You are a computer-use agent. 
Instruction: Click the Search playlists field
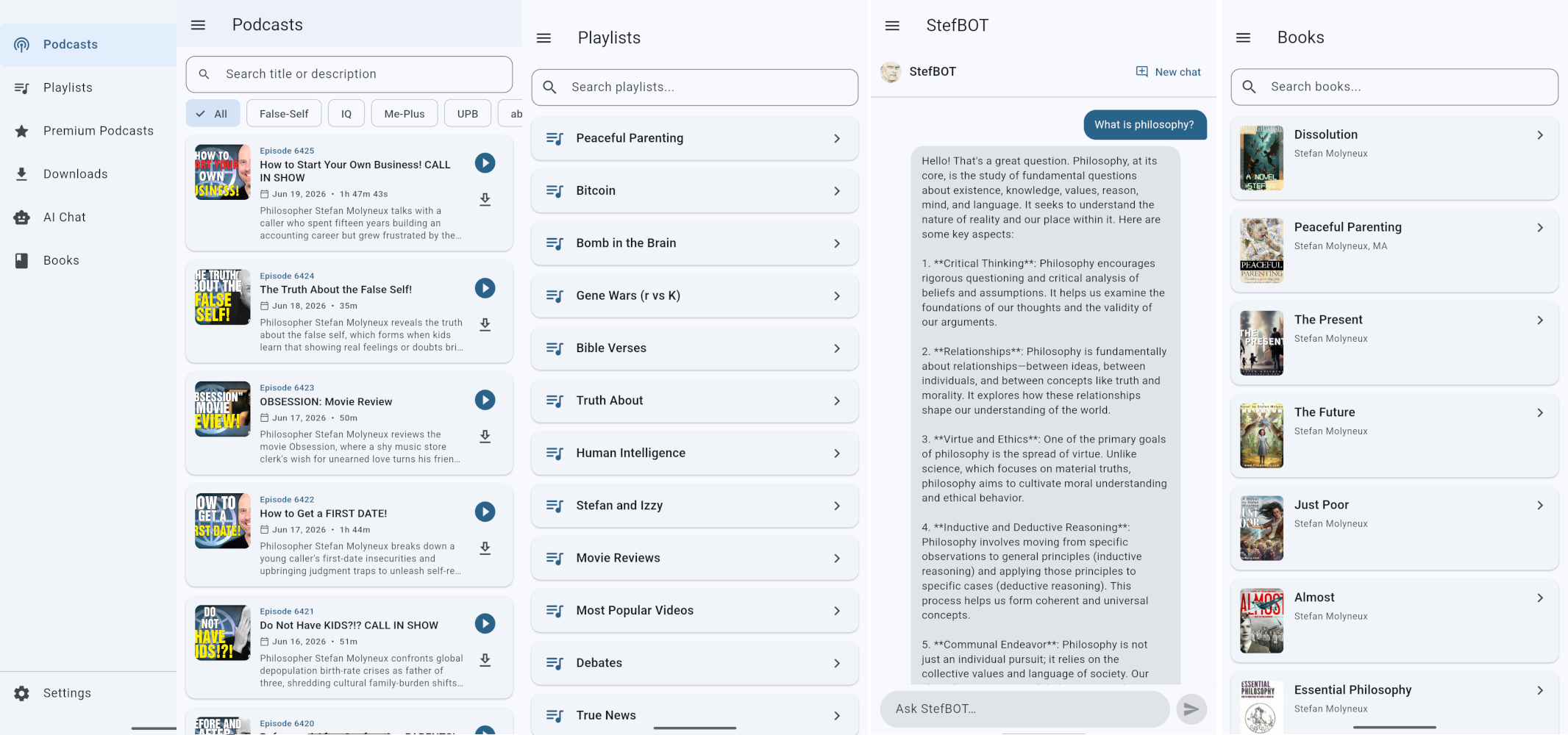(x=695, y=87)
